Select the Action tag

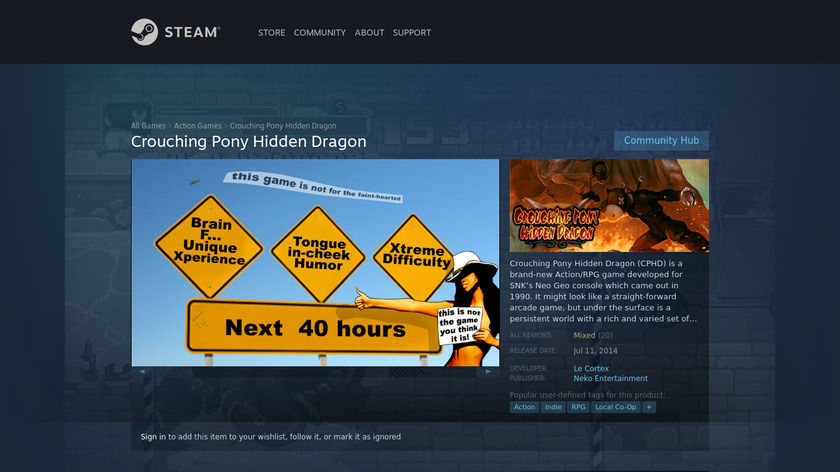pyautogui.click(x=524, y=407)
